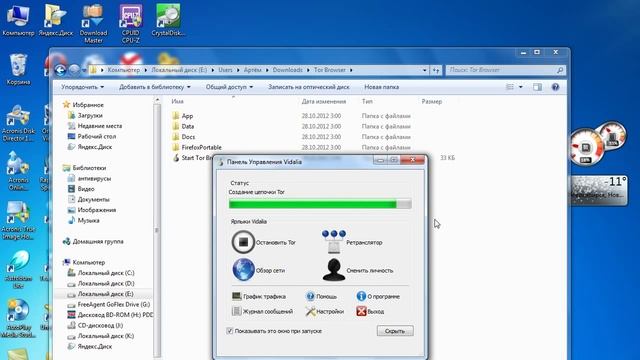Viewport: 640px width, 360px height.
Task: Open the Упорядочить dropdown menu
Action: coord(82,87)
